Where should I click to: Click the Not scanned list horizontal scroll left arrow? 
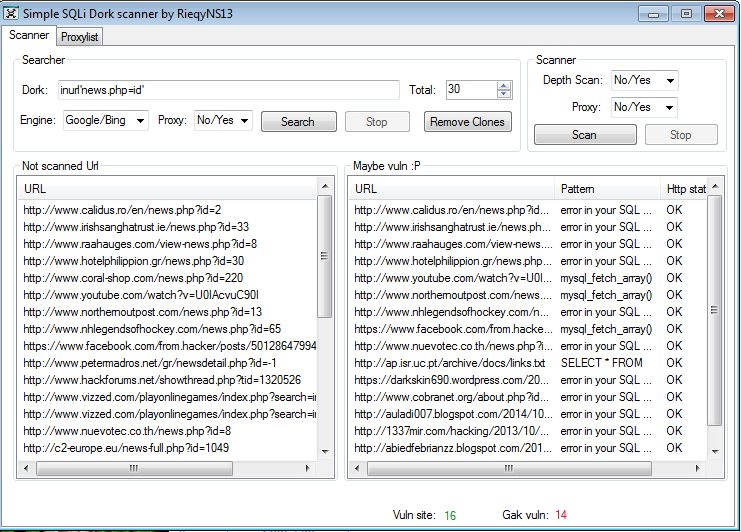coord(26,468)
